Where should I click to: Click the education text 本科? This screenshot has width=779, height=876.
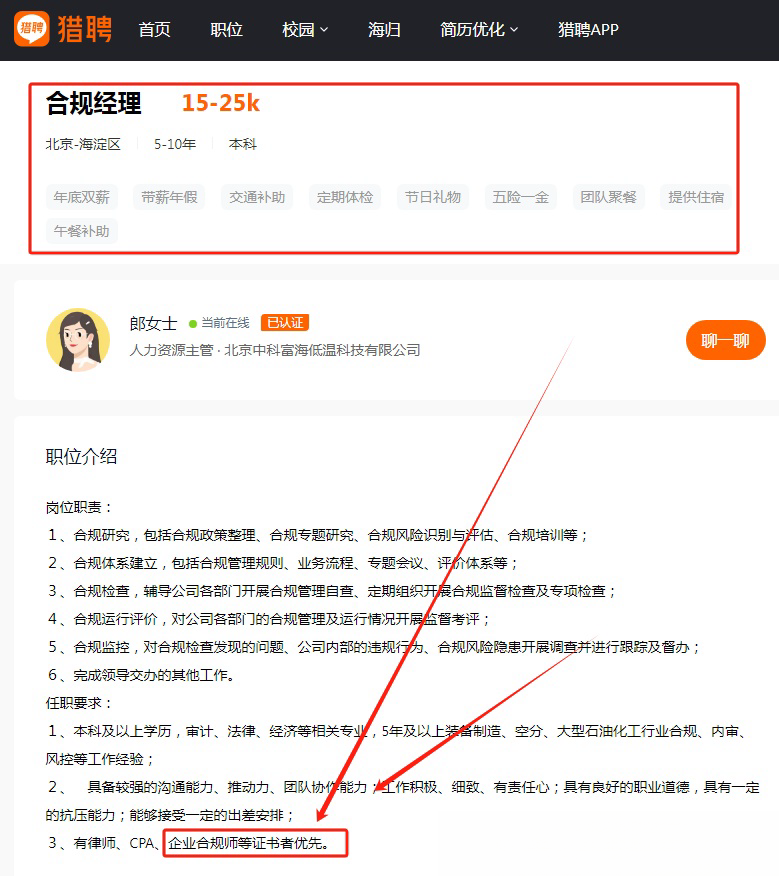click(x=243, y=144)
